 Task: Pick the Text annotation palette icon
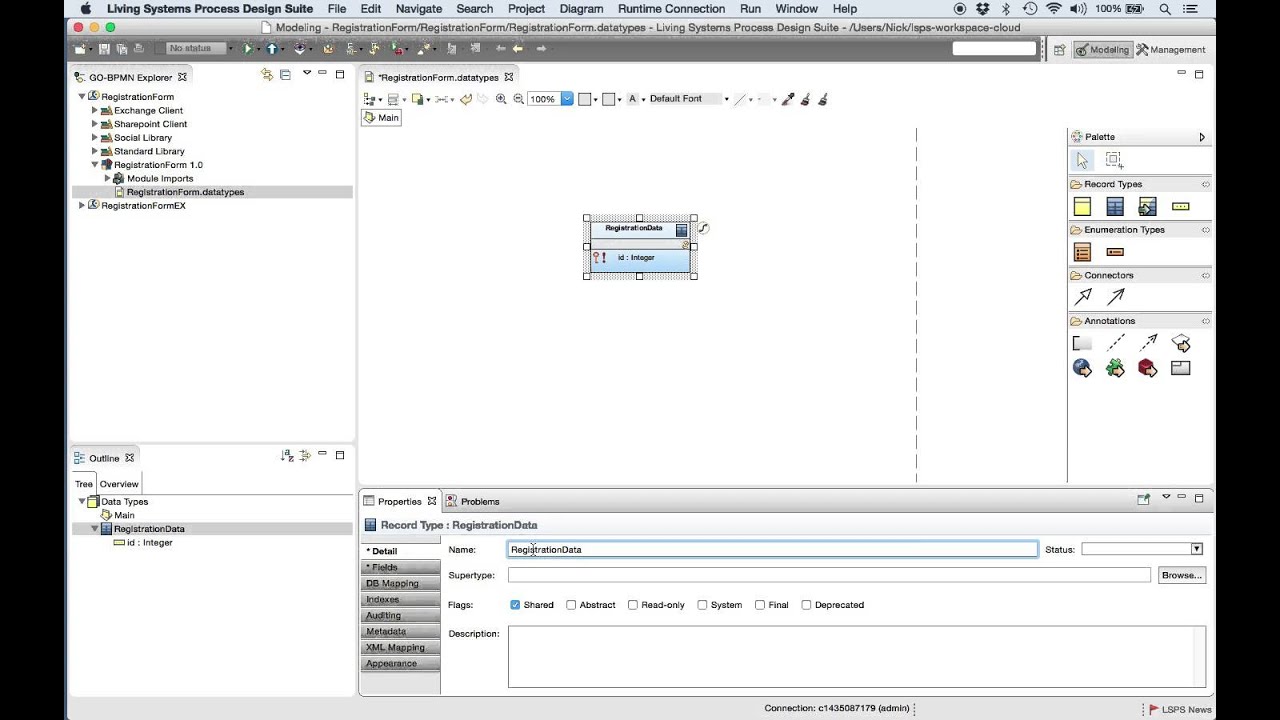pyautogui.click(x=1082, y=343)
